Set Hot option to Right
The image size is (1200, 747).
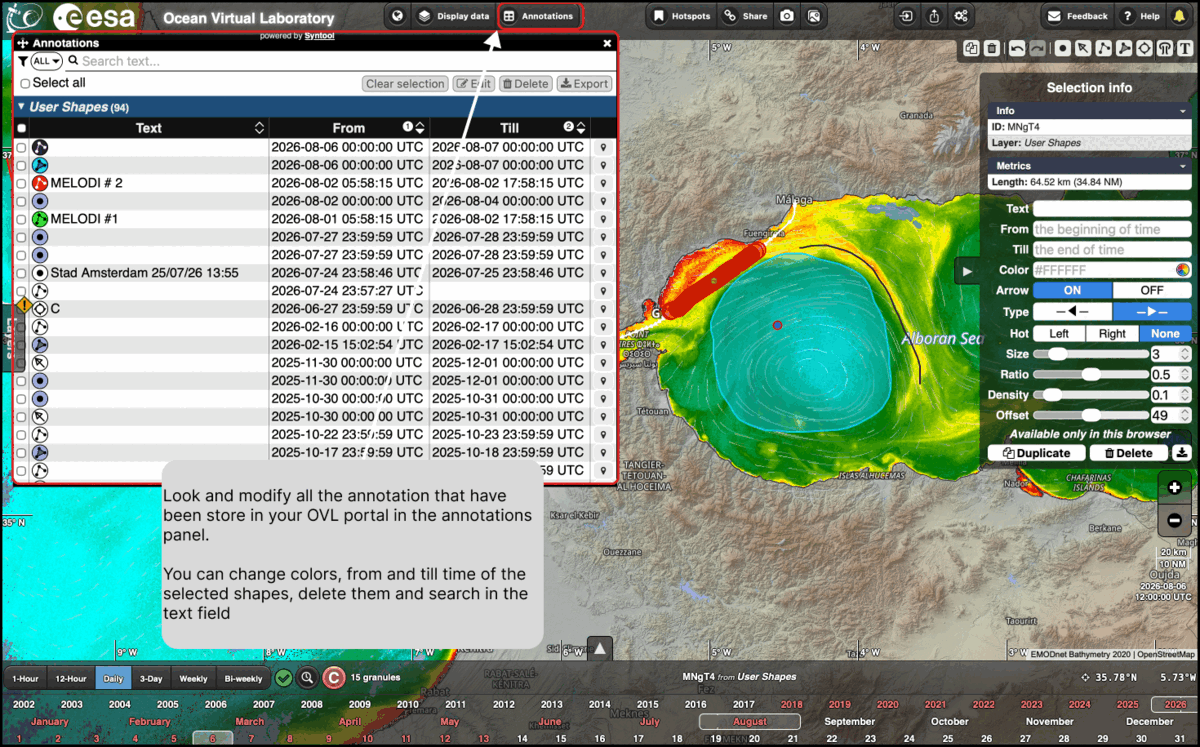click(x=1112, y=334)
